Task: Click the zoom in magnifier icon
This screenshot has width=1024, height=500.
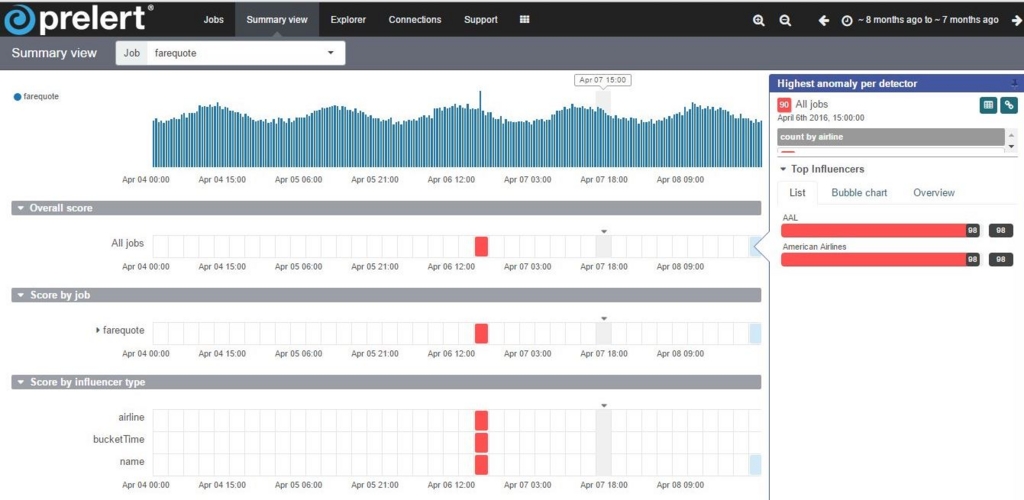Action: [x=758, y=20]
